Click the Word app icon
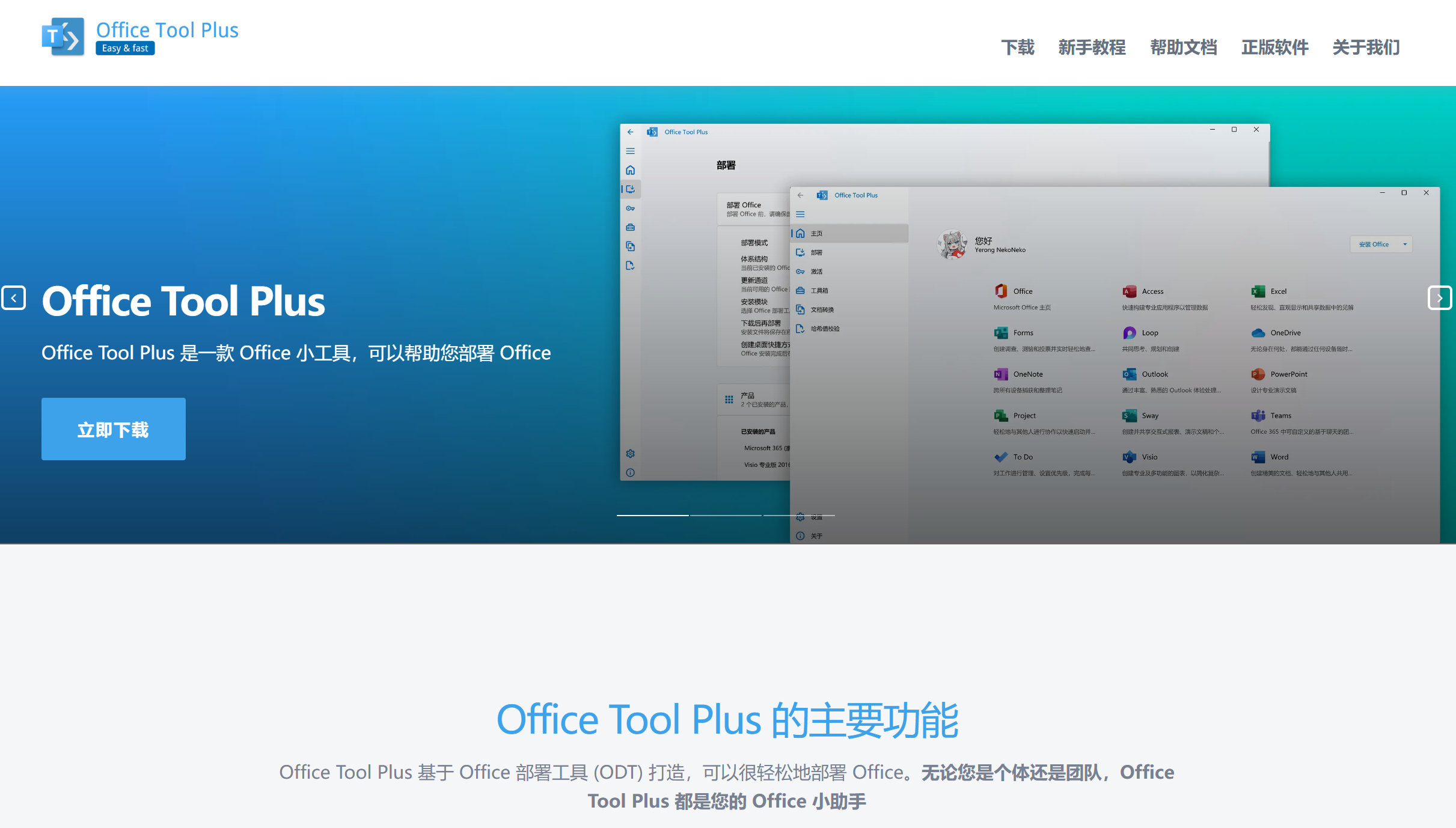Screen dimensions: 1456x828 pos(1258,457)
